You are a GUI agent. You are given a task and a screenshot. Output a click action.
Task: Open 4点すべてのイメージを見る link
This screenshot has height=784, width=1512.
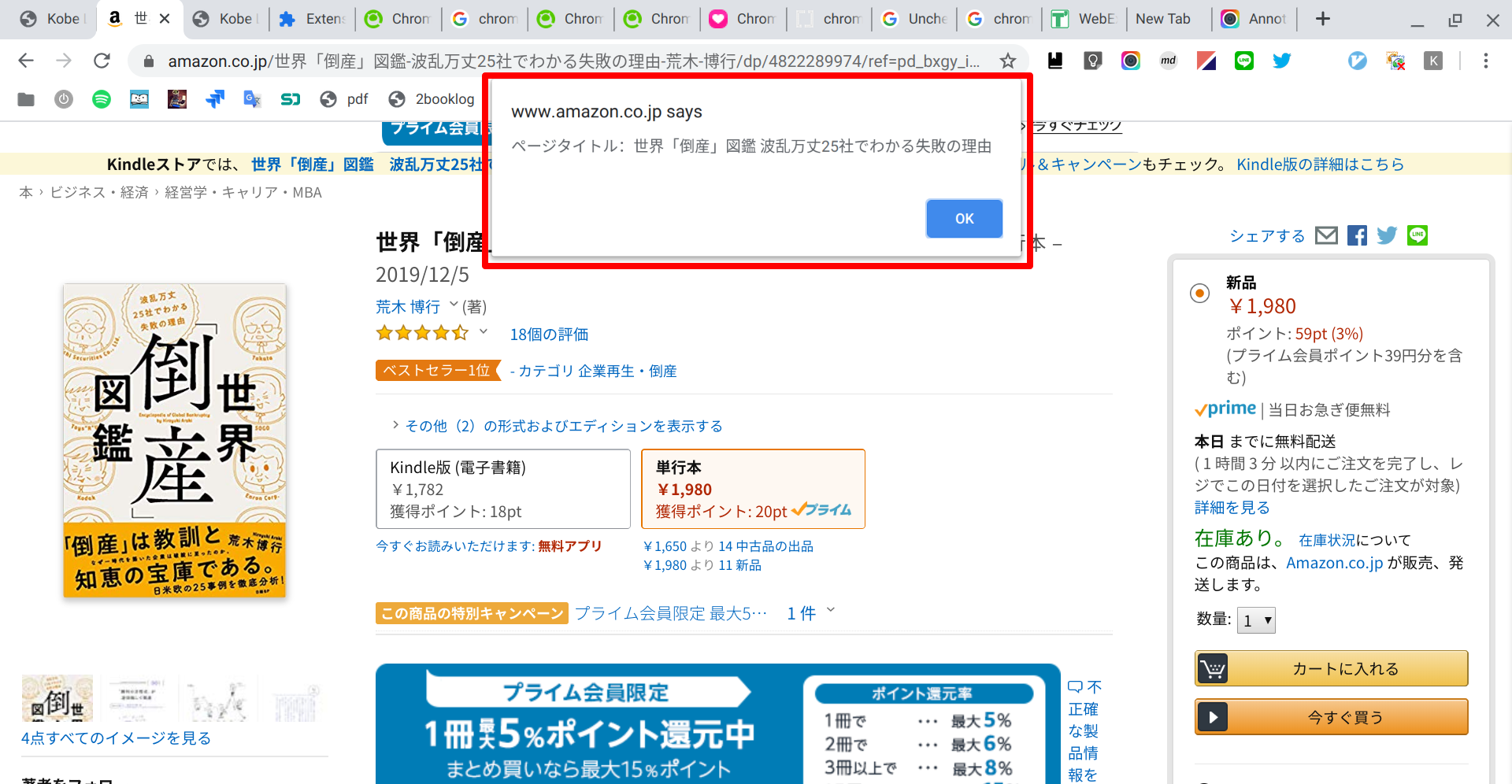pyautogui.click(x=116, y=738)
